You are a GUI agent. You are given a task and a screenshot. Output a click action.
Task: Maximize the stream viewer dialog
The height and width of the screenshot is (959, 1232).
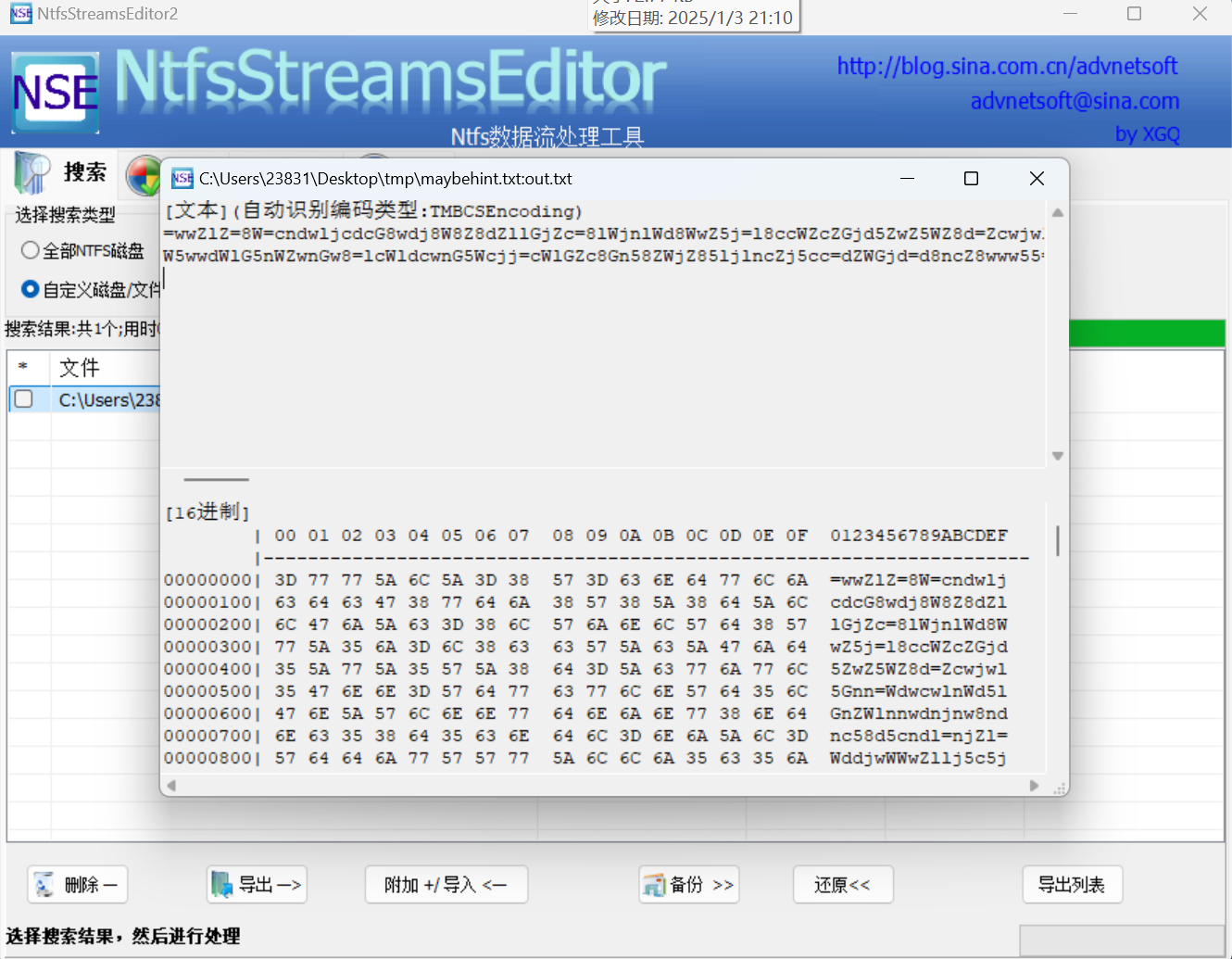pos(972,178)
